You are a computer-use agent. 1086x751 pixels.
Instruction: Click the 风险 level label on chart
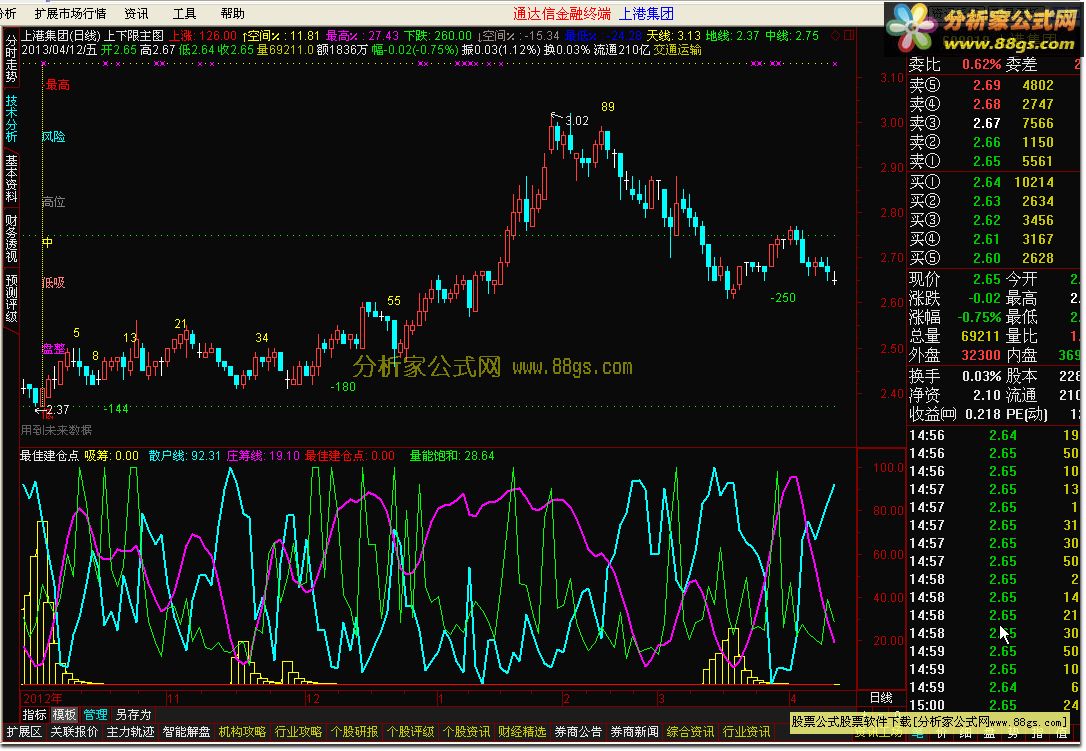[x=53, y=137]
